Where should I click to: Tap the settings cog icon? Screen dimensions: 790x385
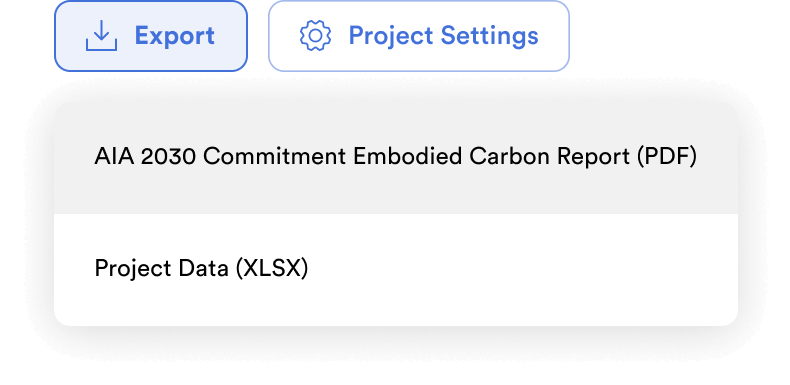pos(315,36)
